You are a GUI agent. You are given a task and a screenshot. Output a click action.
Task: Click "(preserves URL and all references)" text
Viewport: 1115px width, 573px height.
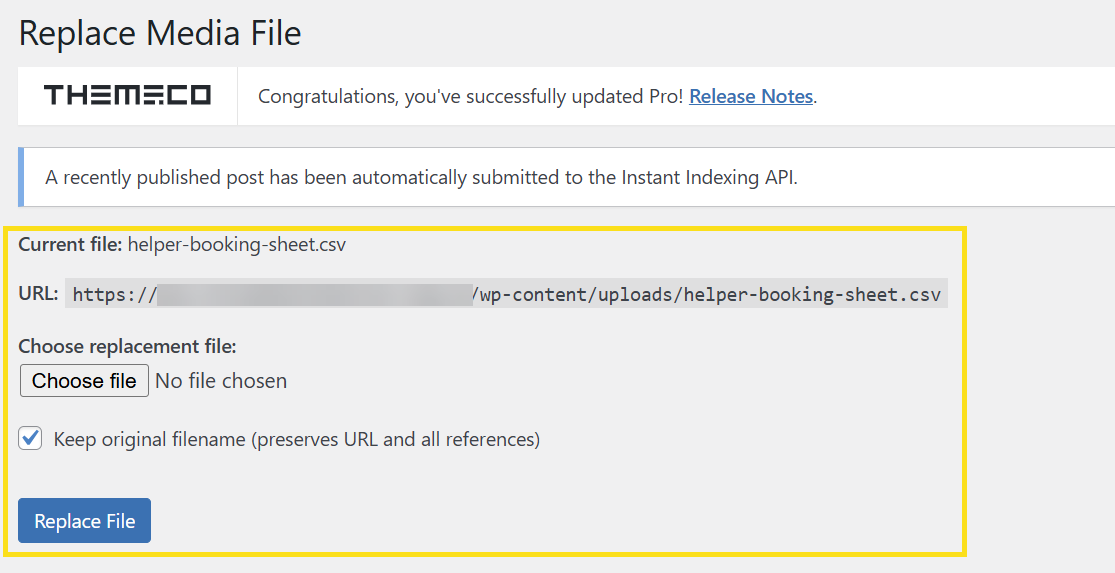(x=398, y=439)
